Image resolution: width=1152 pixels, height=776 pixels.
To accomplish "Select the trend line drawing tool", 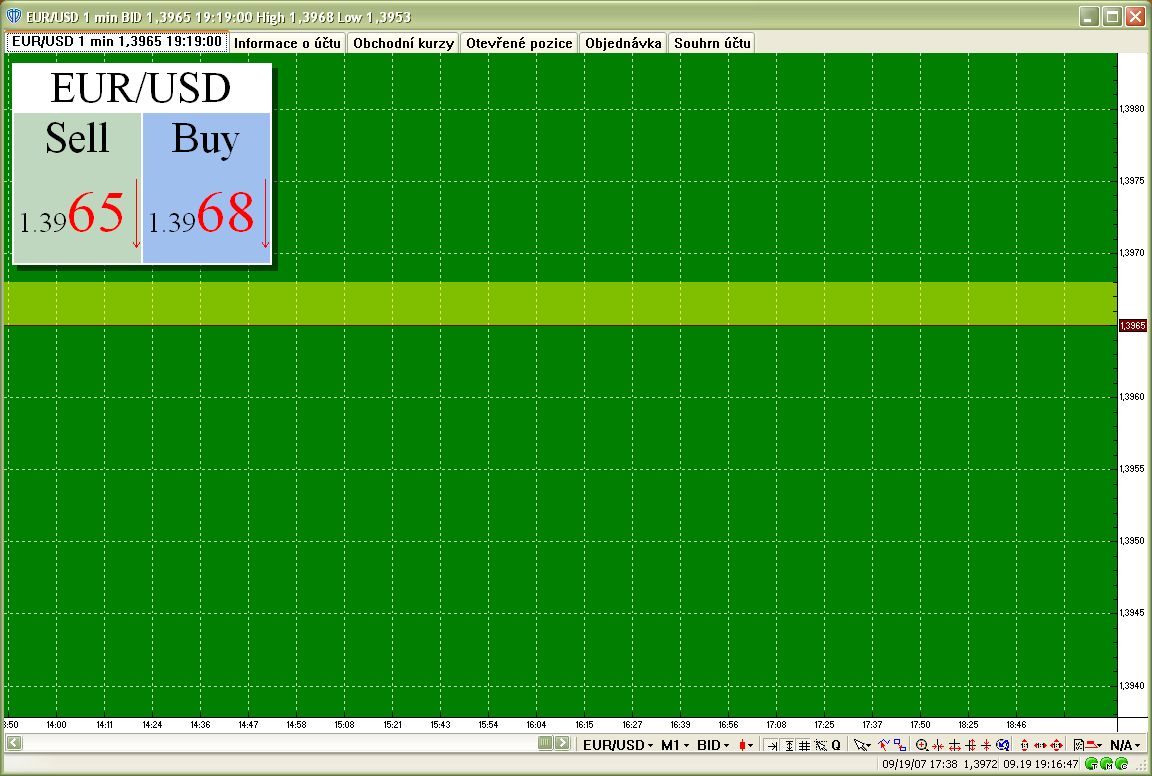I will [x=884, y=745].
